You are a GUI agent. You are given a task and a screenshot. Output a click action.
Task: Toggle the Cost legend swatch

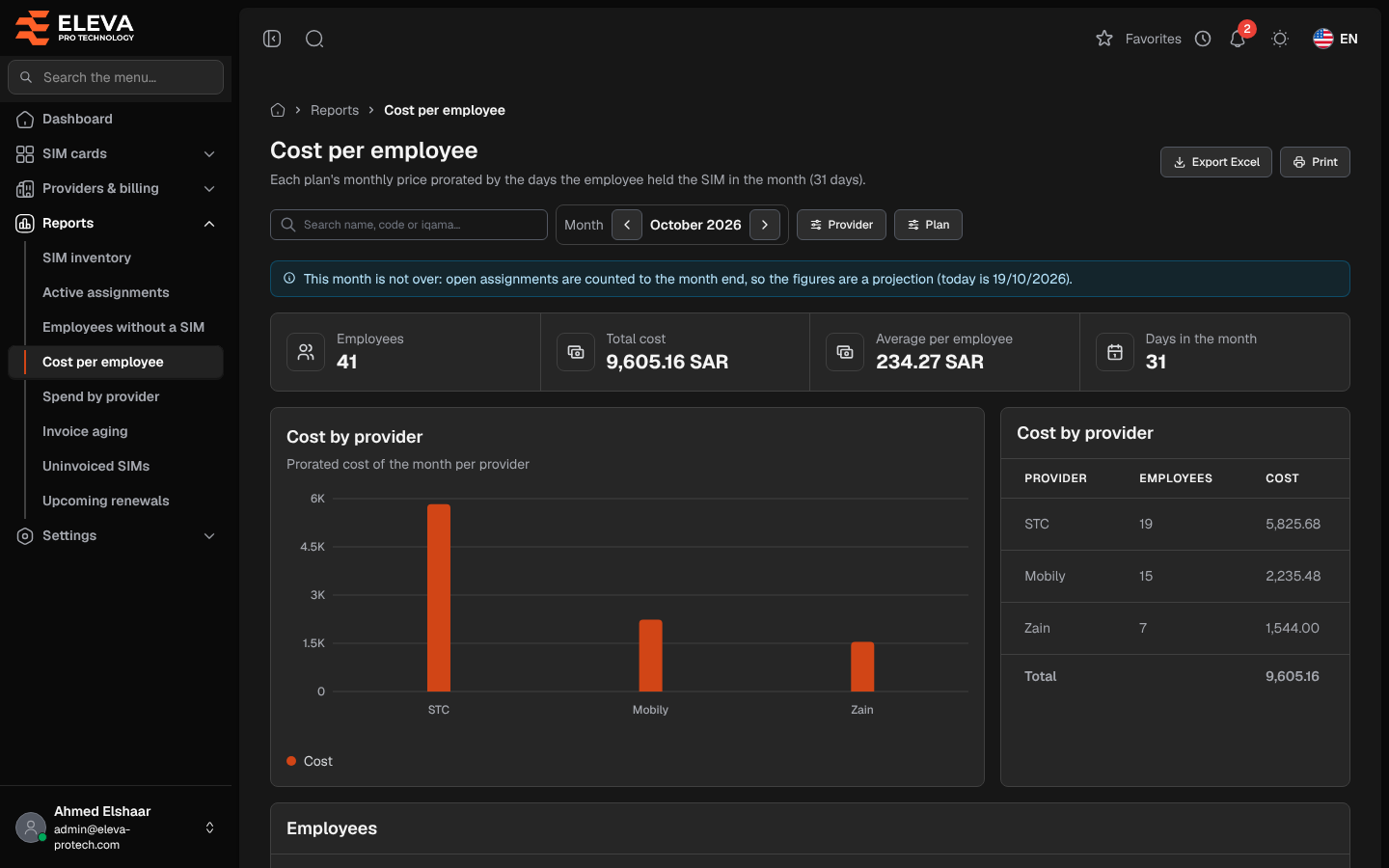click(291, 761)
